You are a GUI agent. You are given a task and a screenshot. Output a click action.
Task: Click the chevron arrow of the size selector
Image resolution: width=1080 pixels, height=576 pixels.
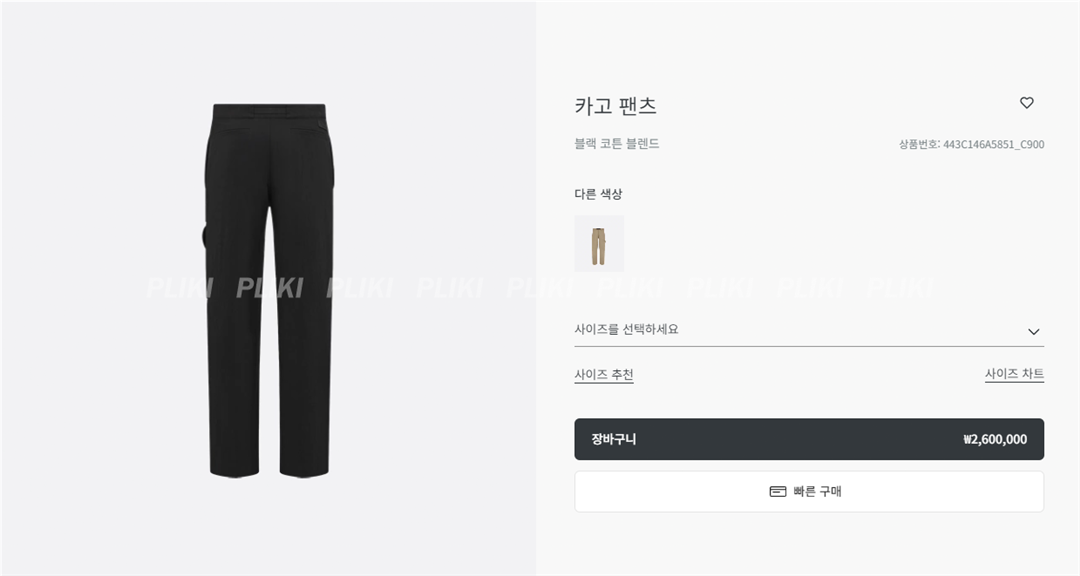[x=1033, y=331]
